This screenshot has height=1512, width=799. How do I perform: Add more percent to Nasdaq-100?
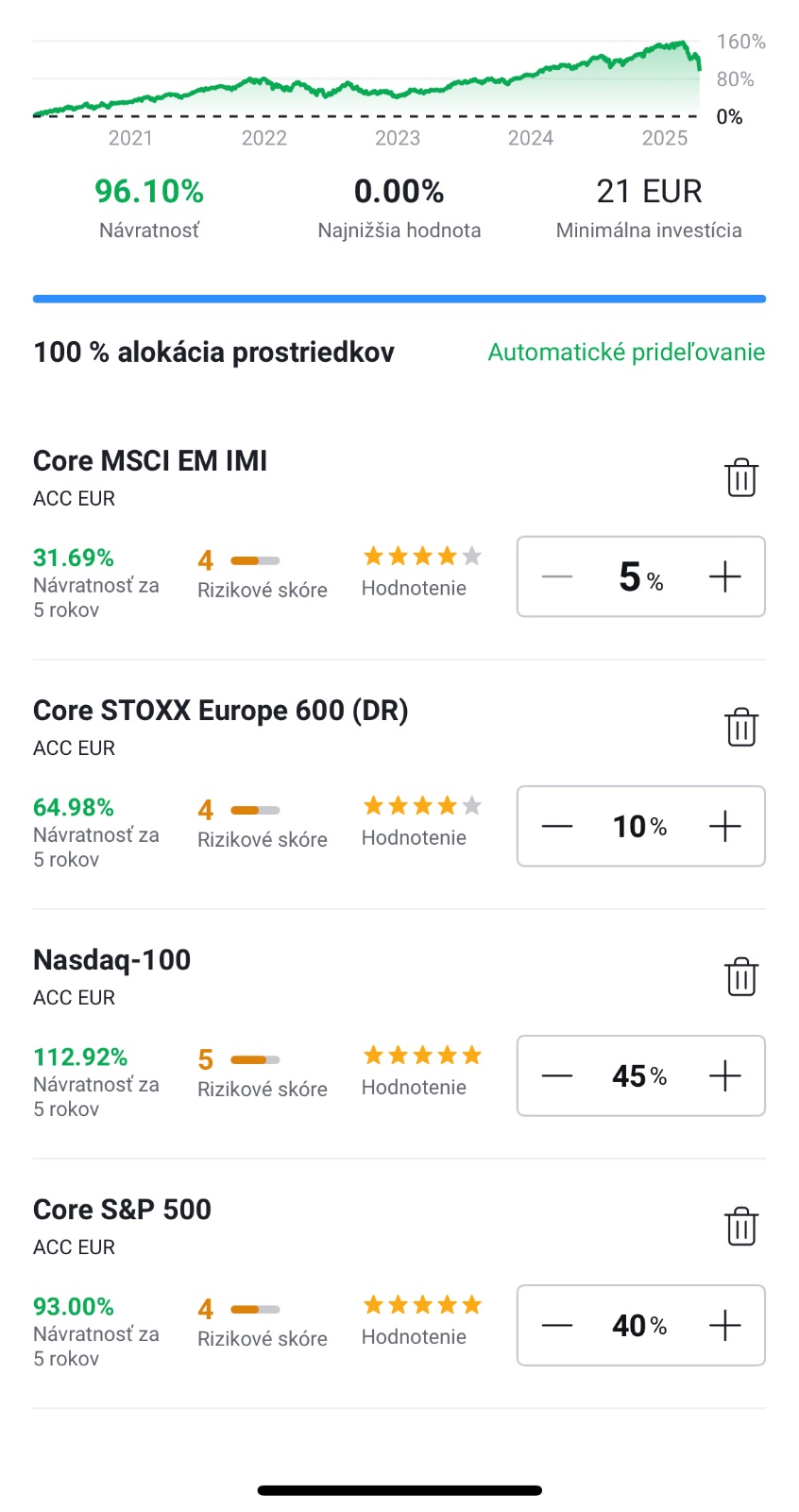click(724, 1075)
